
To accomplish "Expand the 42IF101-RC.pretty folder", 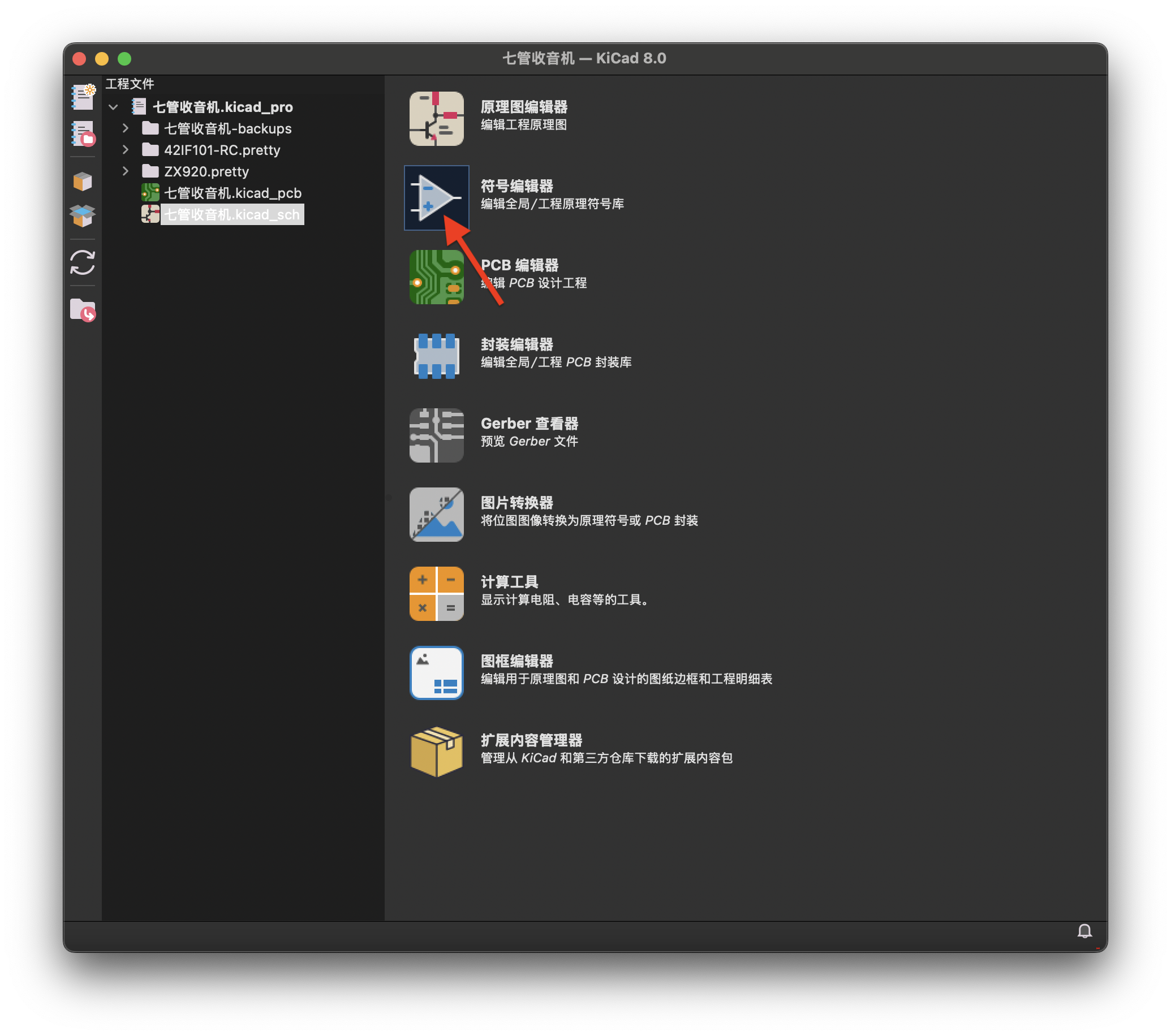I will click(126, 149).
